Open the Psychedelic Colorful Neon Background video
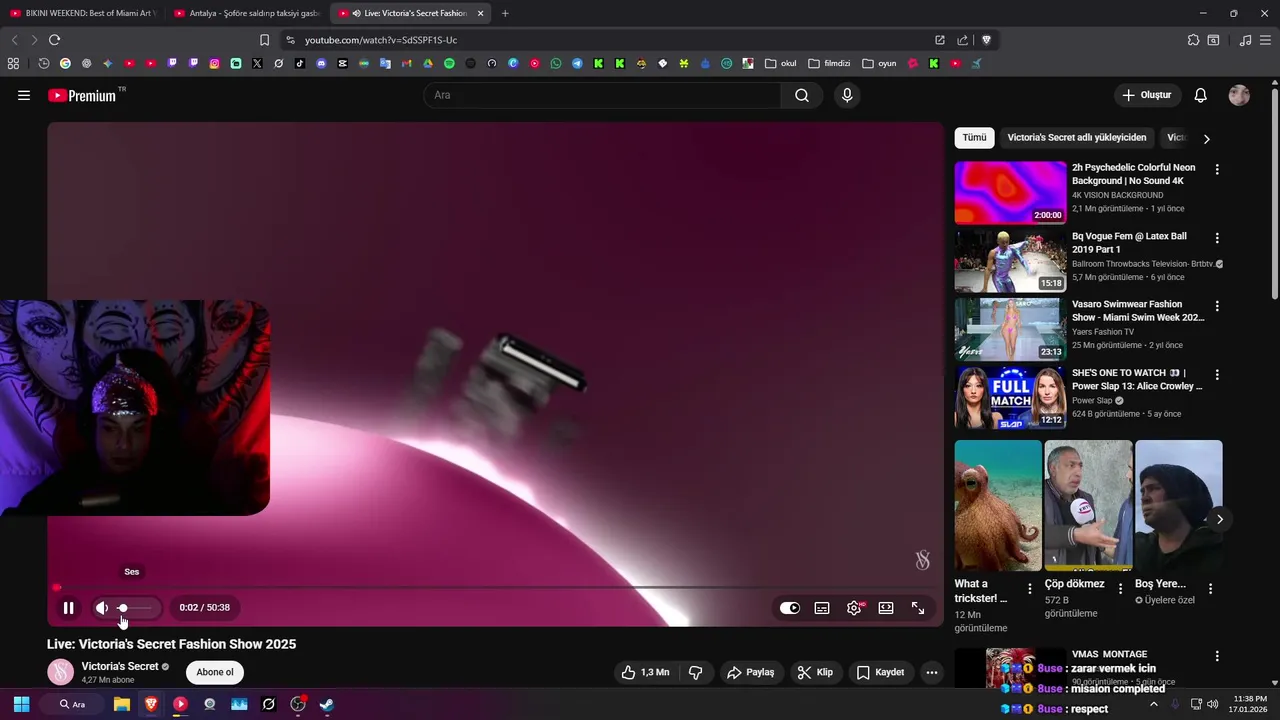This screenshot has height=720, width=1280. (x=1010, y=192)
